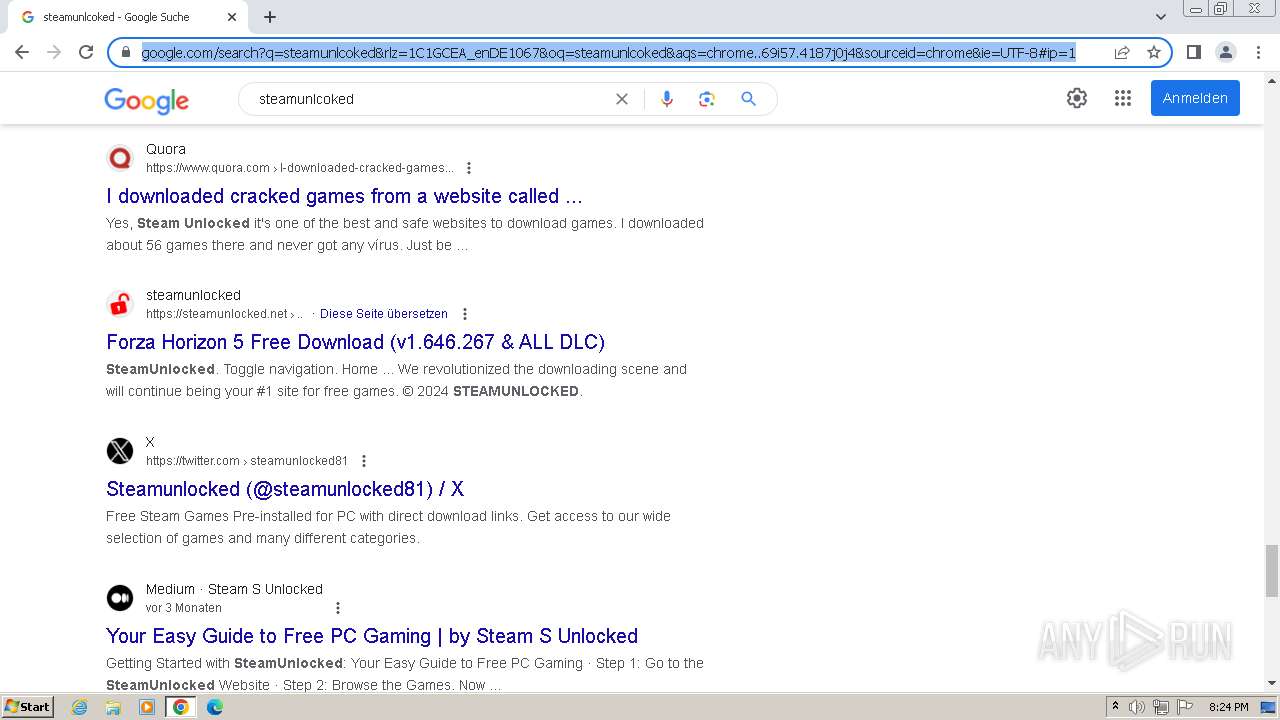The image size is (1280, 720).
Task: Open Steamunlocked (@steamunlocked81) / X link
Action: (285, 489)
